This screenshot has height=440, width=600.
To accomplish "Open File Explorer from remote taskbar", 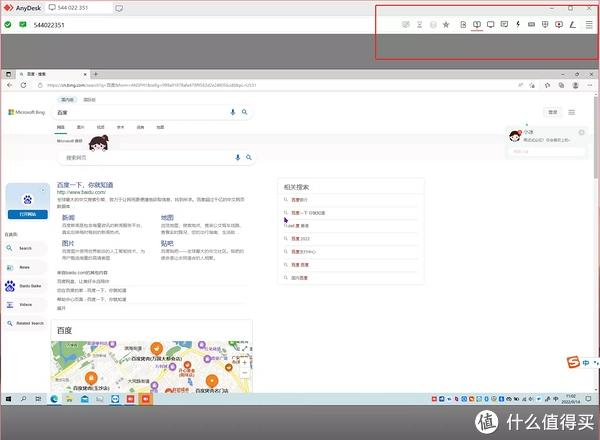I will (x=69, y=399).
